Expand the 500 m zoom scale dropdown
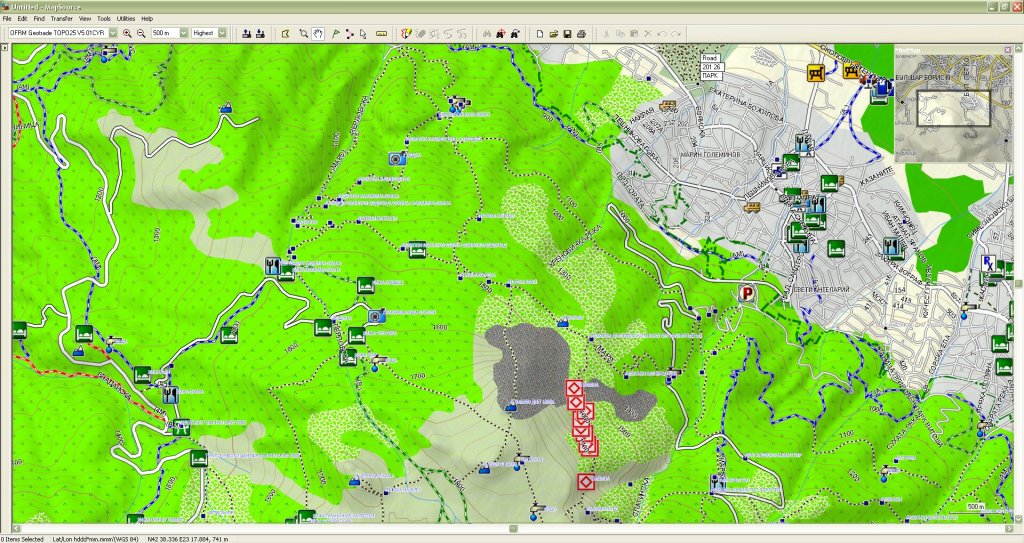Screen dimensions: 1024x543 click(182, 33)
